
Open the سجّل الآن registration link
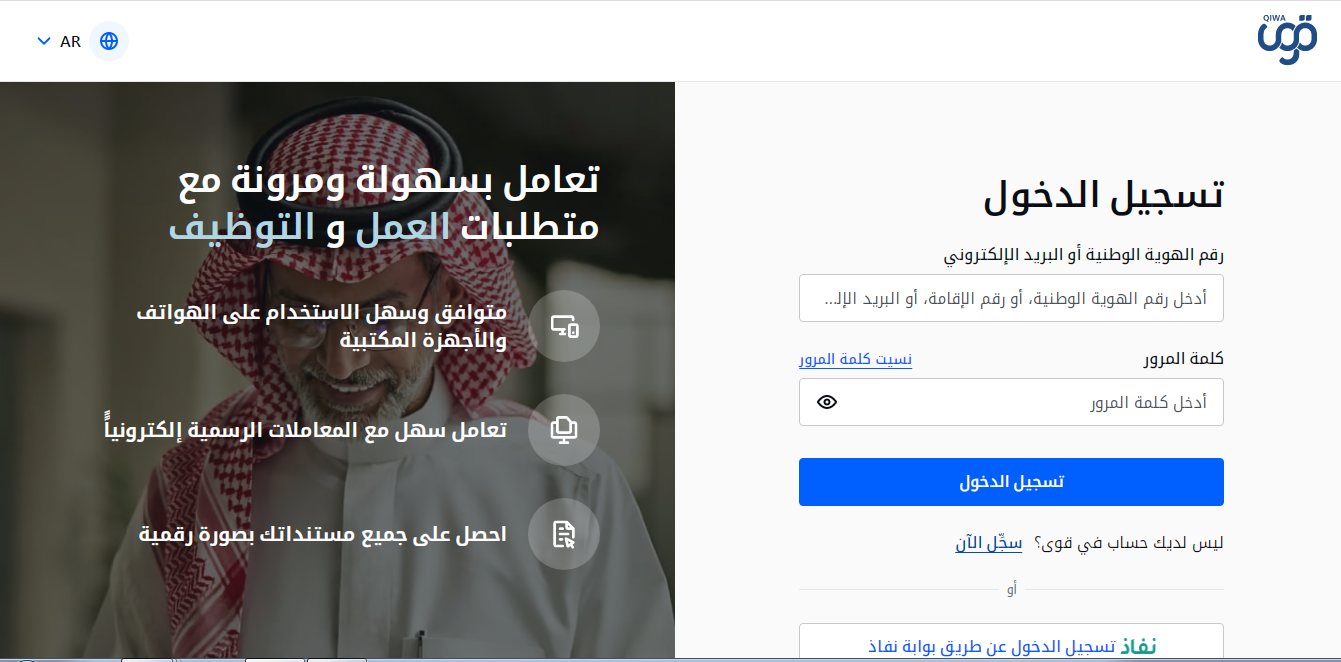(989, 544)
